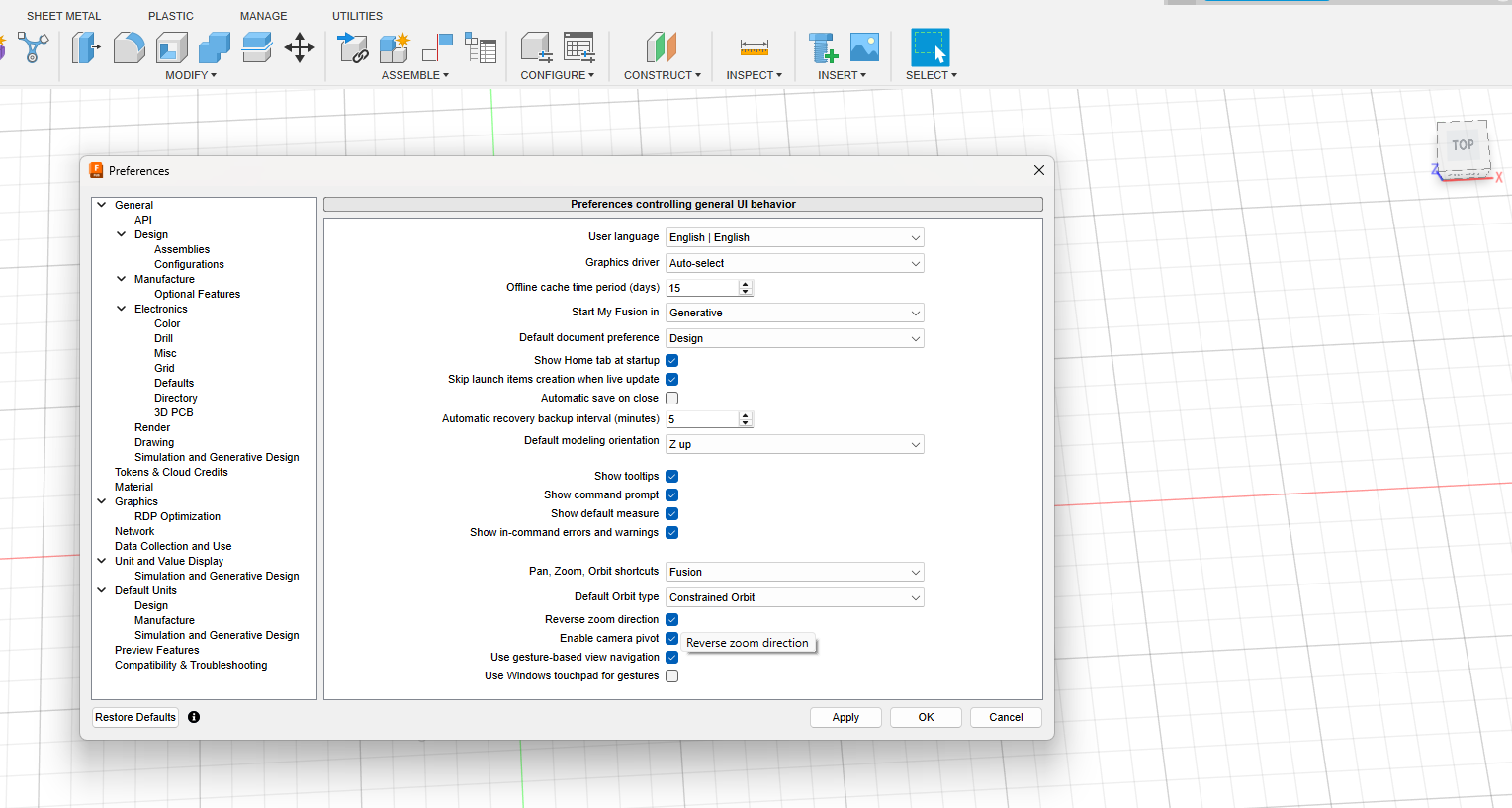Click the Apply button
This screenshot has width=1512, height=808.
[x=845, y=717]
